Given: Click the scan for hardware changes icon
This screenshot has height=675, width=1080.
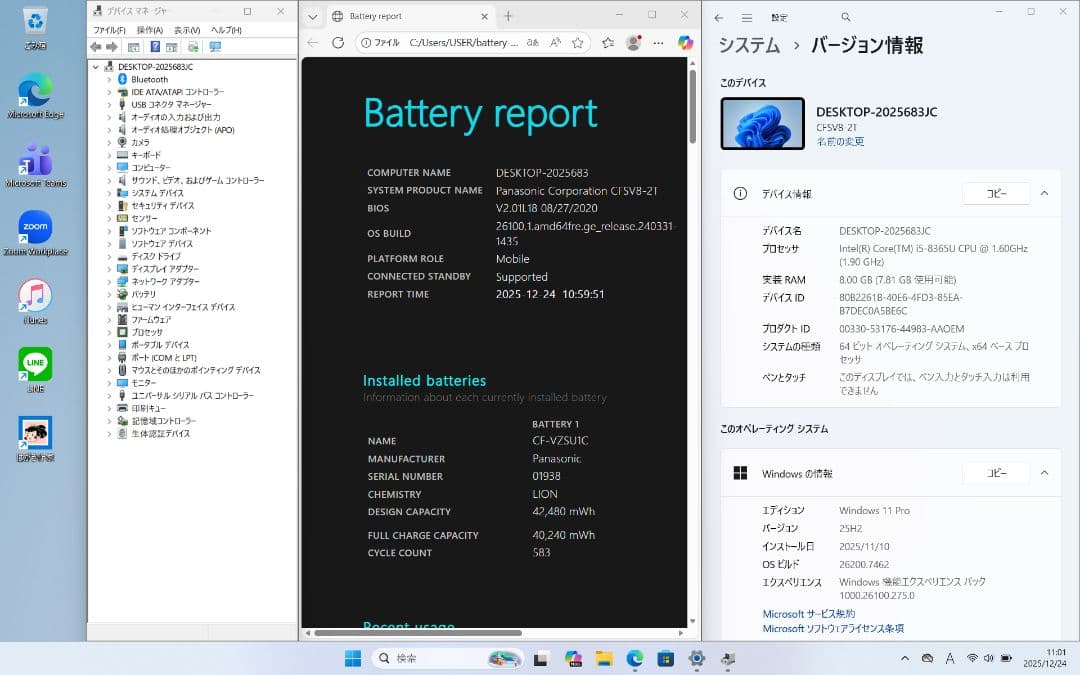Looking at the screenshot, I should click(194, 47).
